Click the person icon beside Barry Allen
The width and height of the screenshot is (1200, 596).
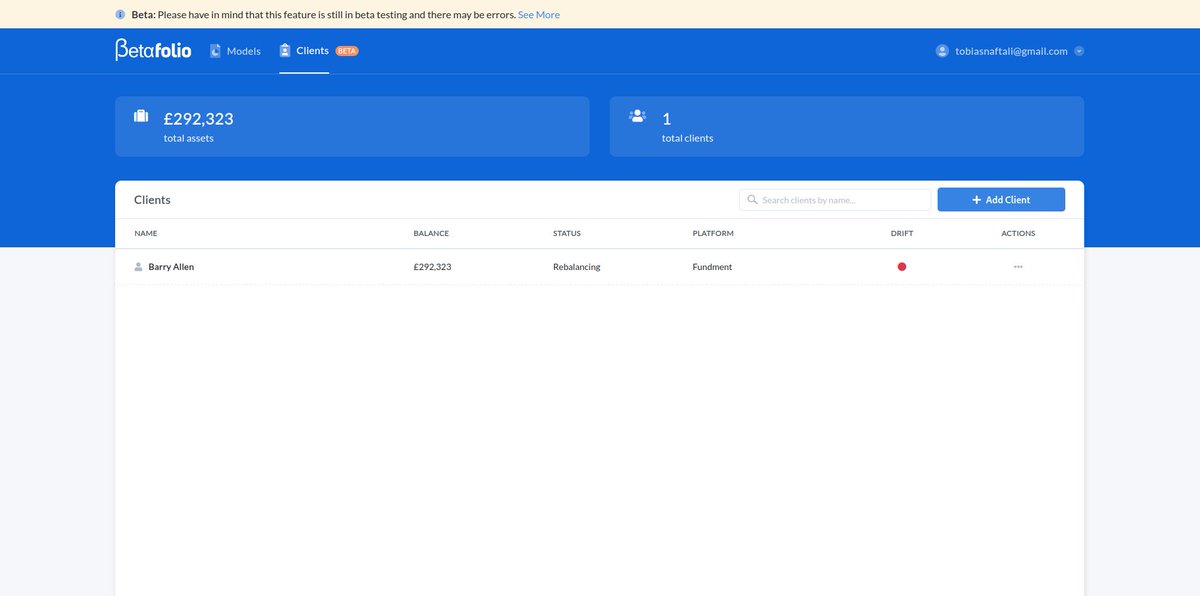click(138, 266)
